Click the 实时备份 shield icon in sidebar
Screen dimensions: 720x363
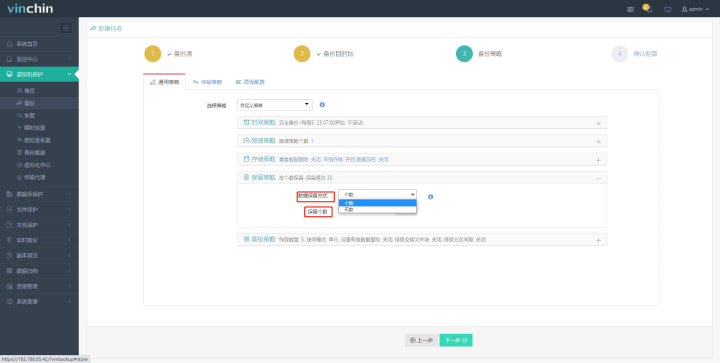pos(10,240)
